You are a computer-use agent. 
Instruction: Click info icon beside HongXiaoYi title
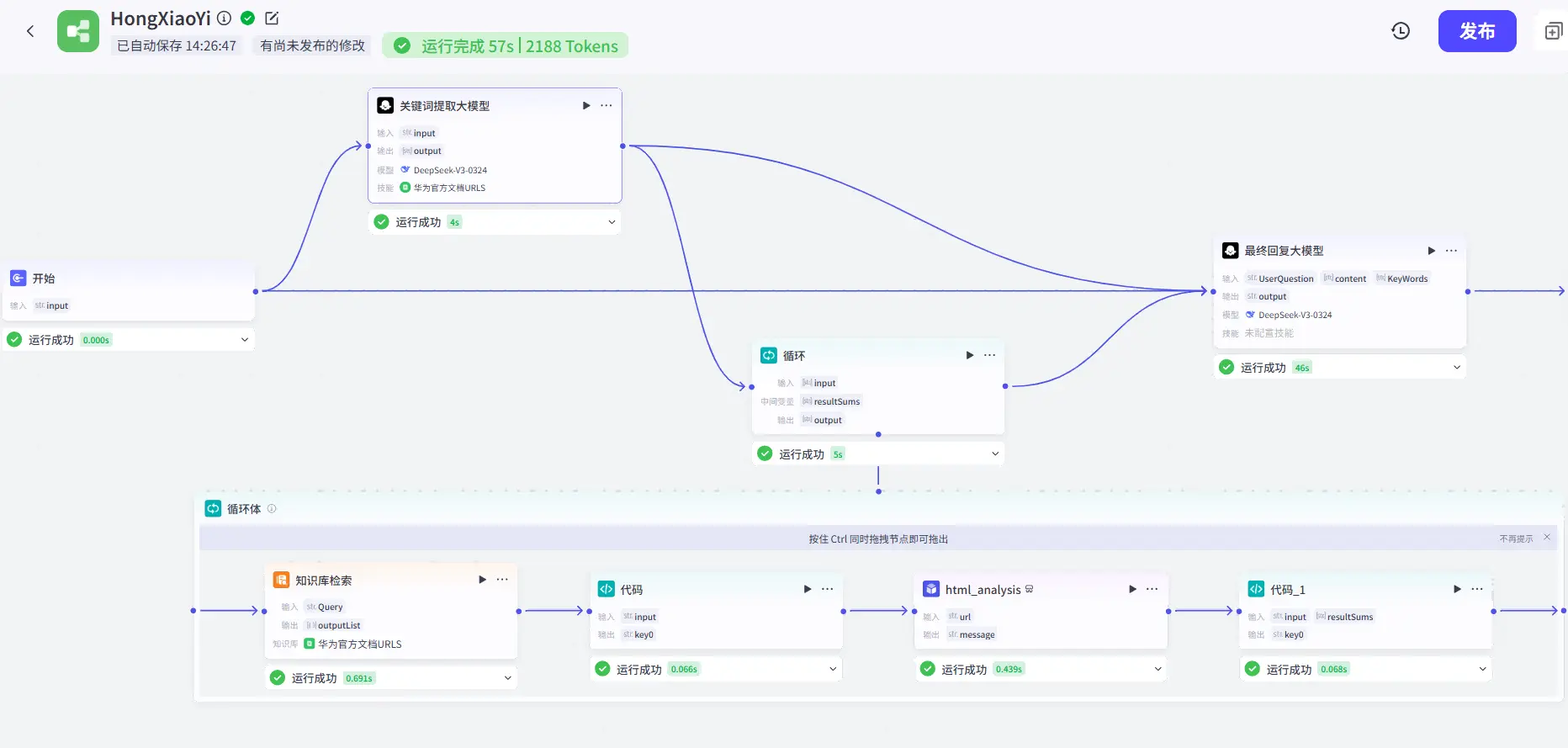tap(224, 18)
